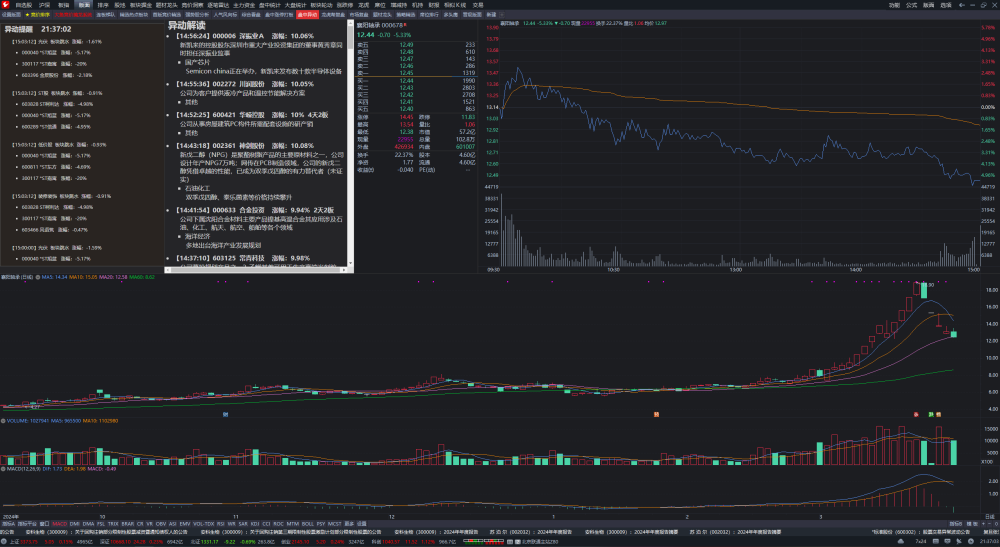Click the green down-triangle next to -0.70
1000x547 pixels.
[x=556, y=23]
